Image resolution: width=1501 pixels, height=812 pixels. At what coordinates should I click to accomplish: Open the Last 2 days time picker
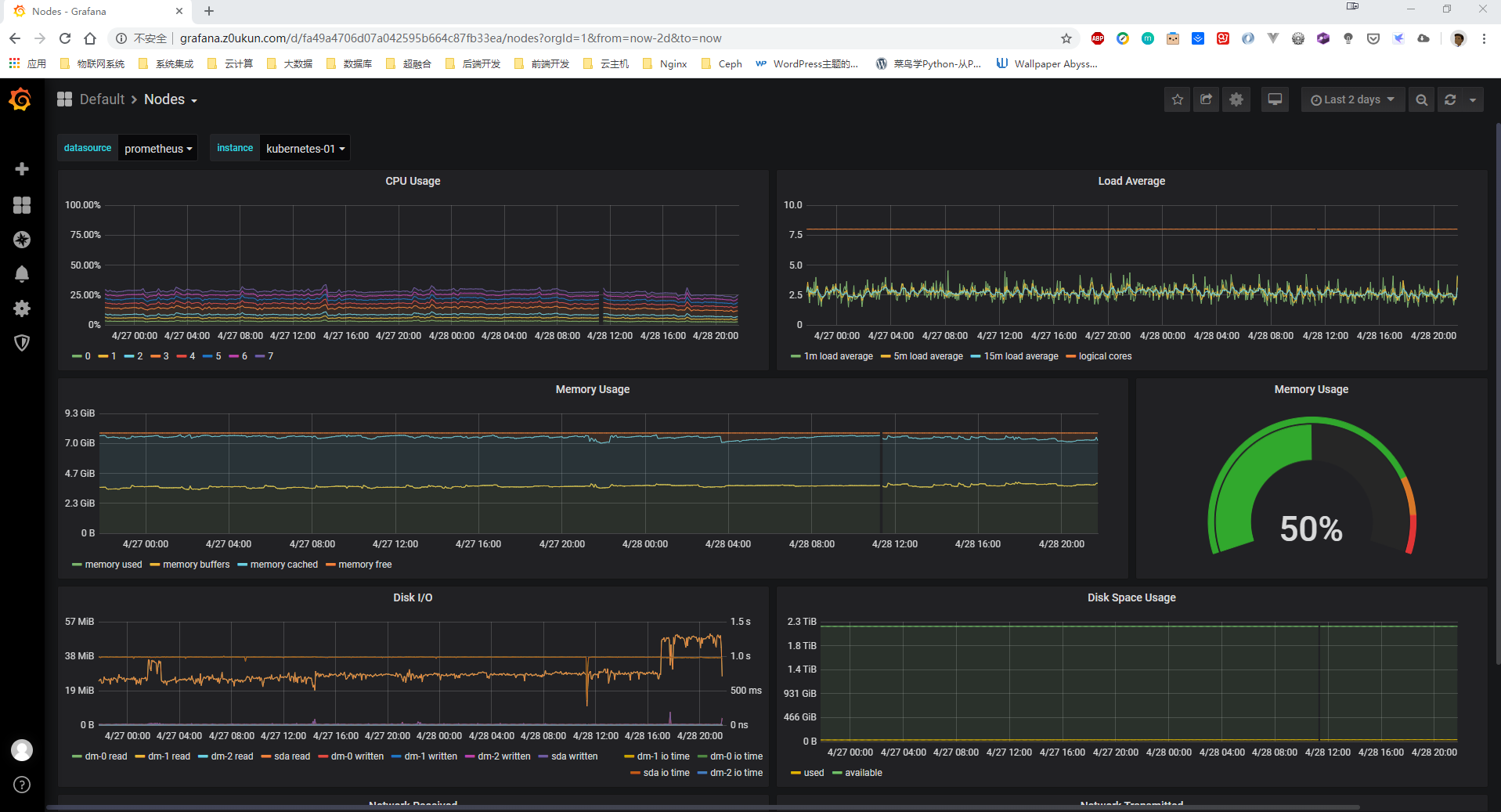point(1352,99)
